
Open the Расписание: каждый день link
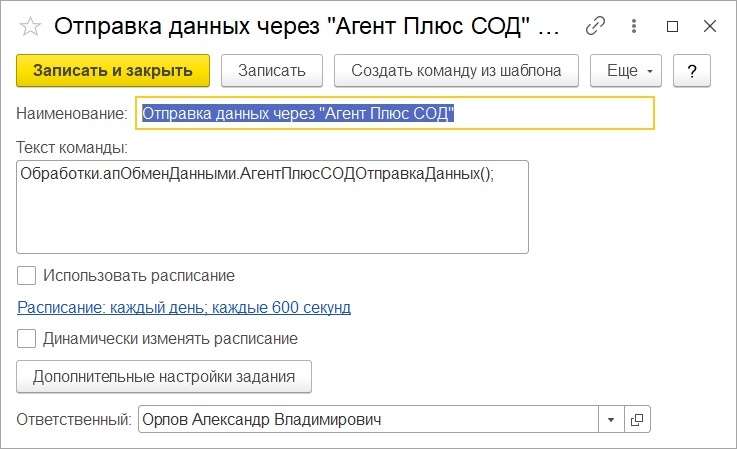coord(184,307)
